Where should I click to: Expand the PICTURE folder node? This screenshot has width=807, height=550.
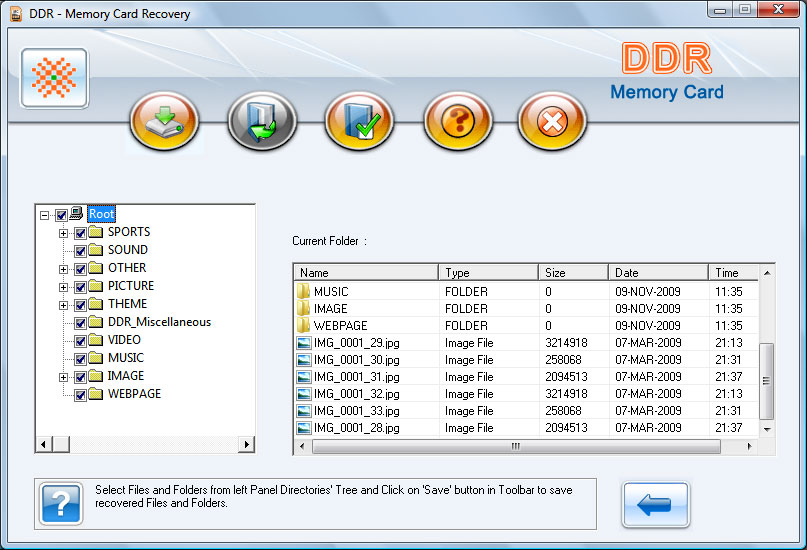click(x=63, y=287)
